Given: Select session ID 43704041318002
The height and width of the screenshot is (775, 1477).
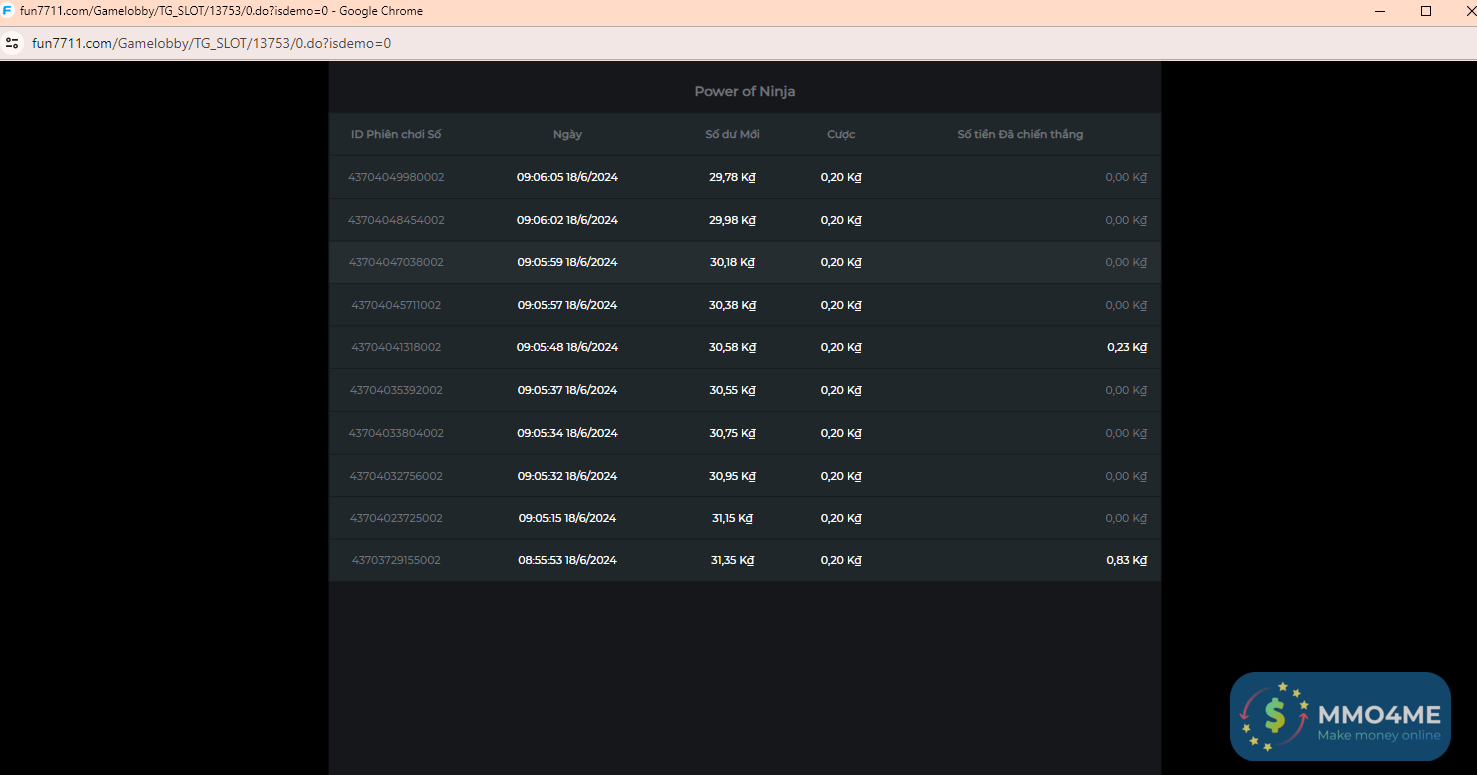Looking at the screenshot, I should (396, 347).
